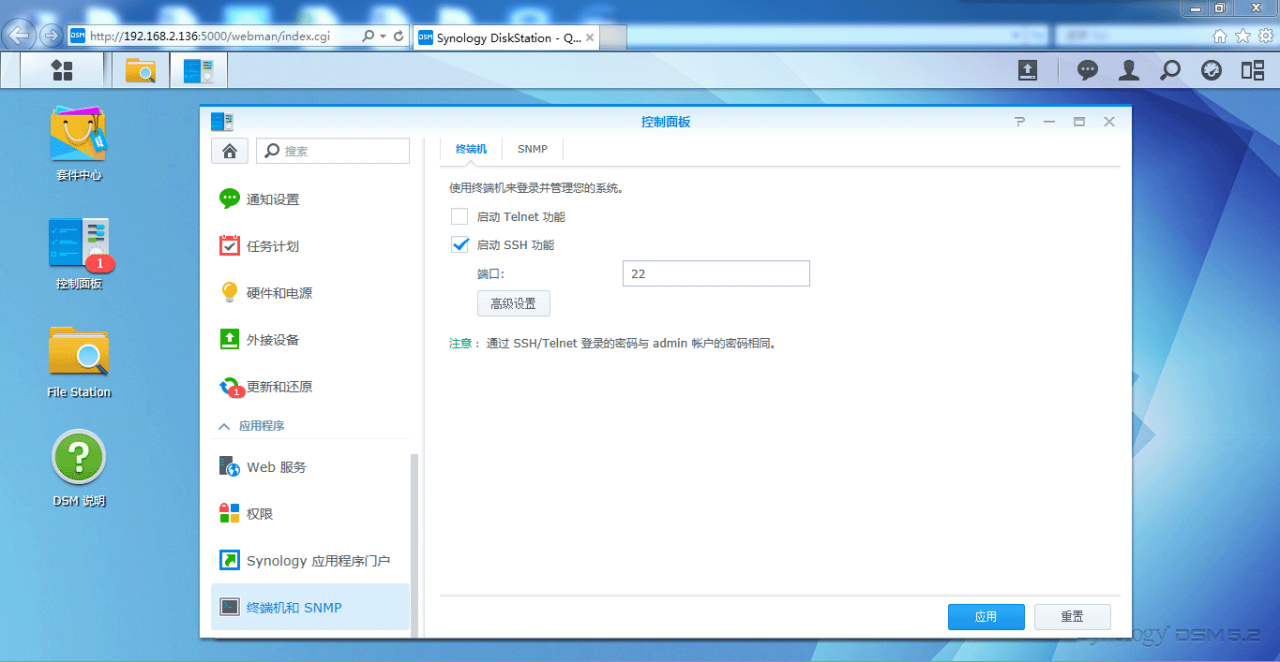Disable the 启动 SSH 功能 checkbox
The height and width of the screenshot is (662, 1280).
(460, 245)
